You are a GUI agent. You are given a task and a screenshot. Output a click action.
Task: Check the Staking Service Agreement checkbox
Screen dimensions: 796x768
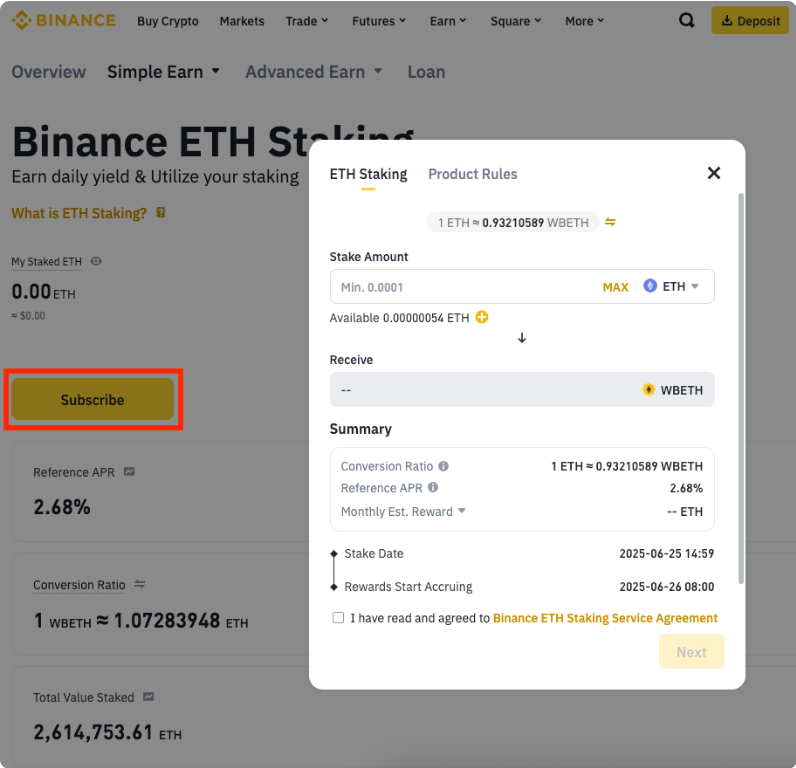tap(338, 618)
